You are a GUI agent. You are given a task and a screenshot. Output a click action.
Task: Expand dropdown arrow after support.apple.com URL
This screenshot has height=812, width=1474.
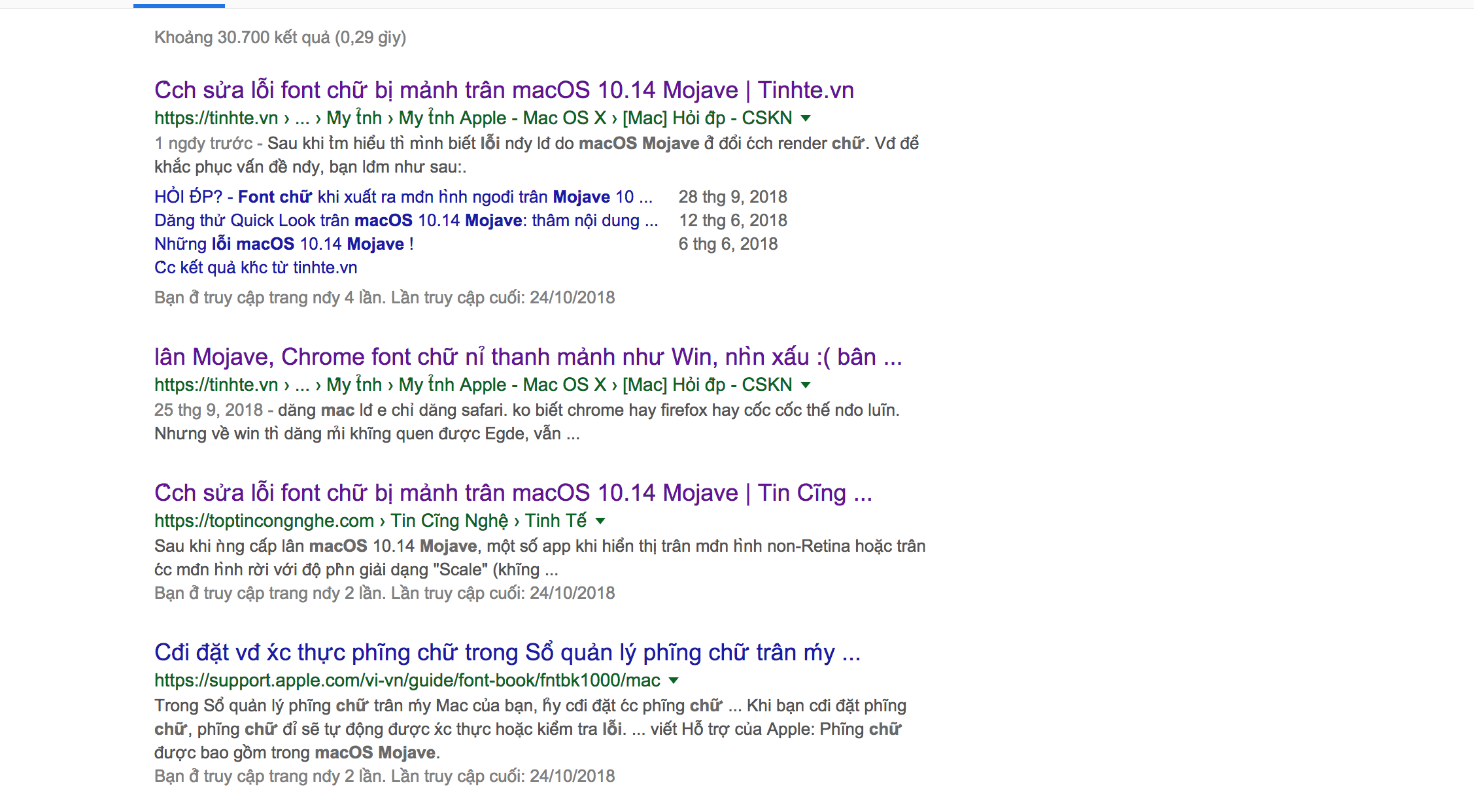[674, 681]
